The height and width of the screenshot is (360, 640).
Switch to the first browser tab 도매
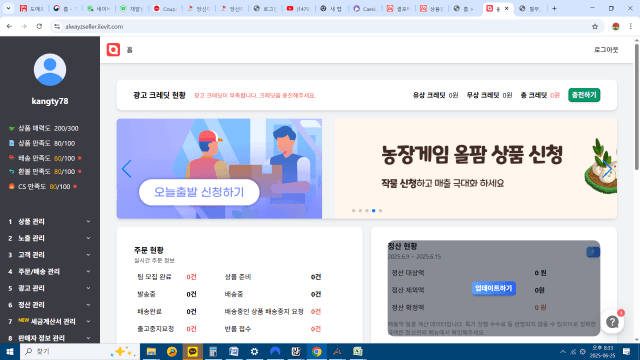coord(32,8)
